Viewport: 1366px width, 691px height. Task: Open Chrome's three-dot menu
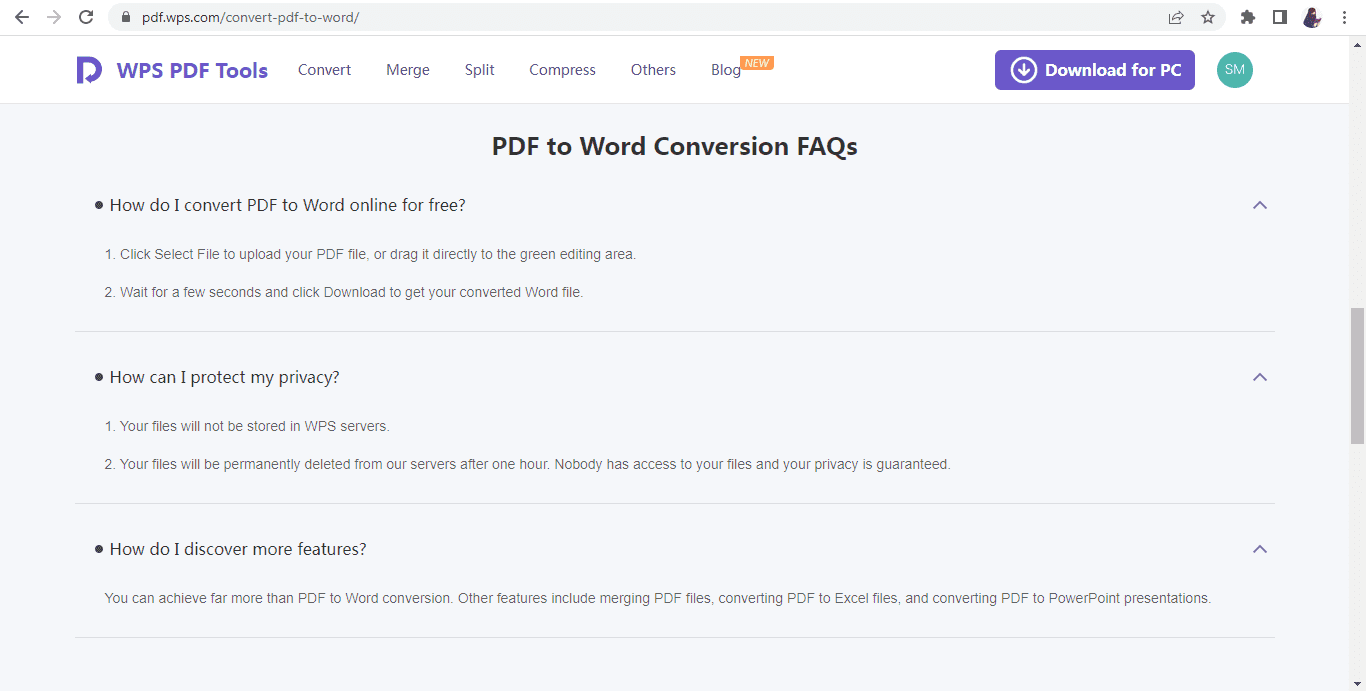click(x=1343, y=17)
